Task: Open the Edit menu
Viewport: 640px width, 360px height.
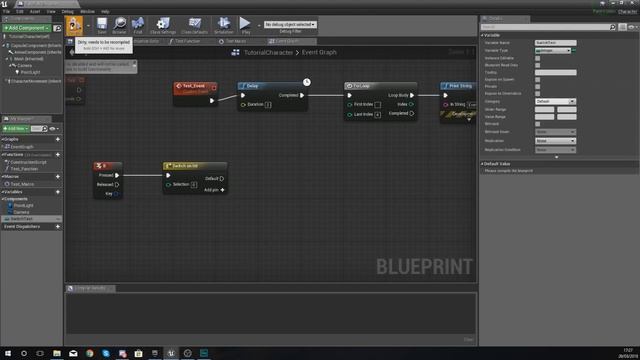Action: pos(20,11)
